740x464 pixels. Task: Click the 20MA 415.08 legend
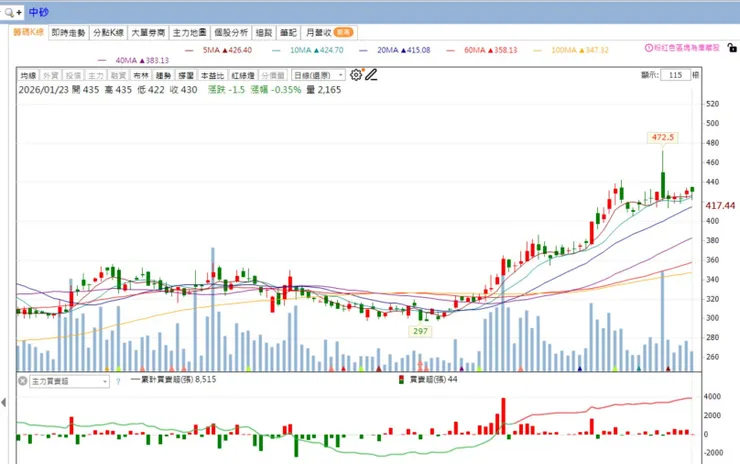coord(395,50)
